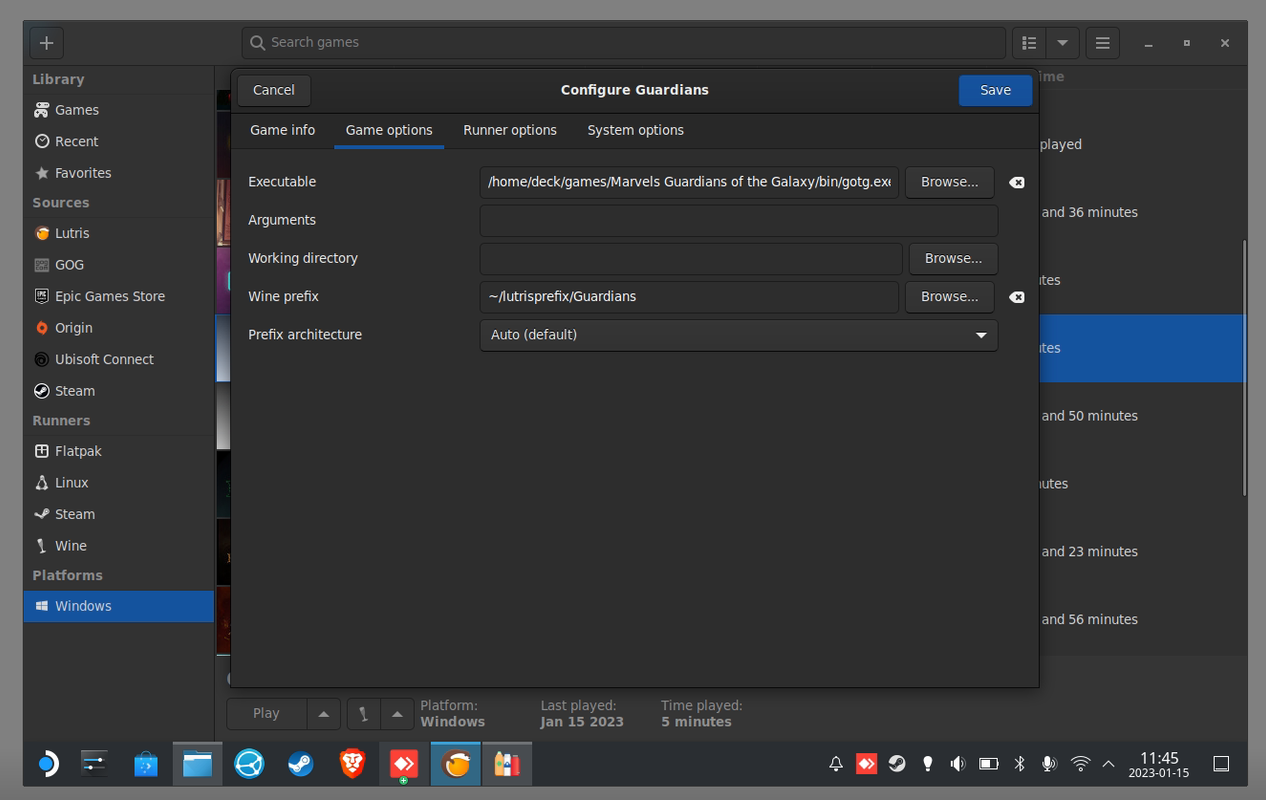Open the blue globe browser taskbar icon

point(249,764)
